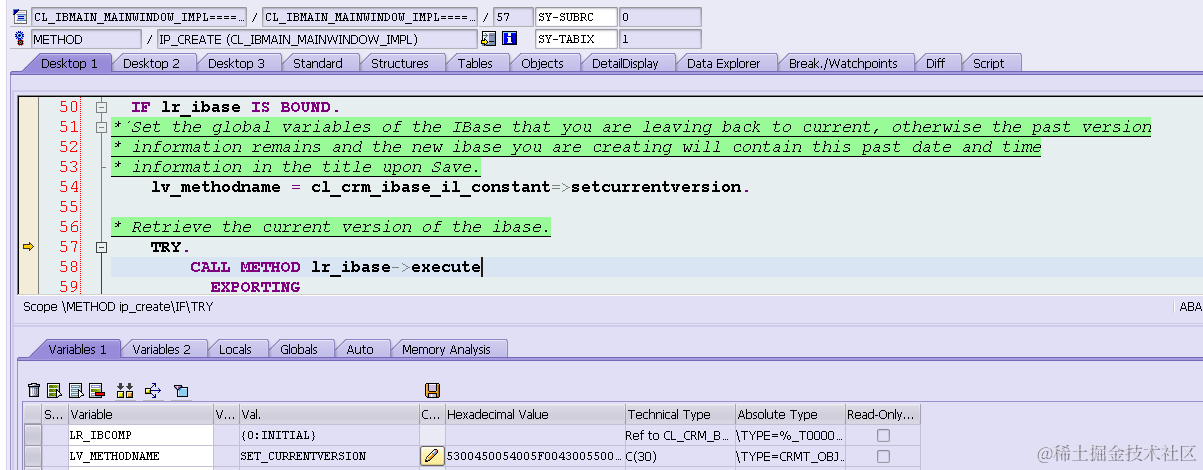
Task: Collapse the comment block at line 51
Action: pos(100,127)
